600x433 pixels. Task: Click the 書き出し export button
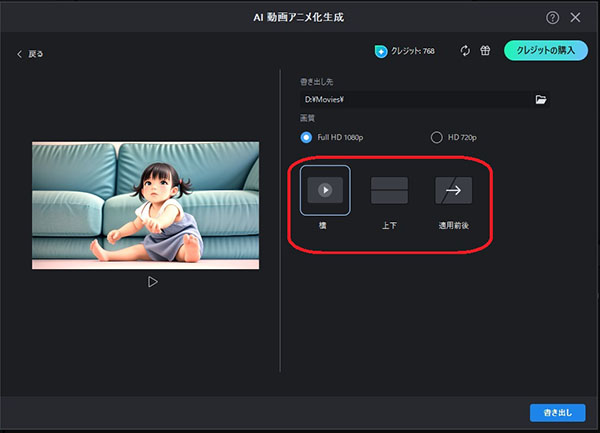[x=558, y=413]
